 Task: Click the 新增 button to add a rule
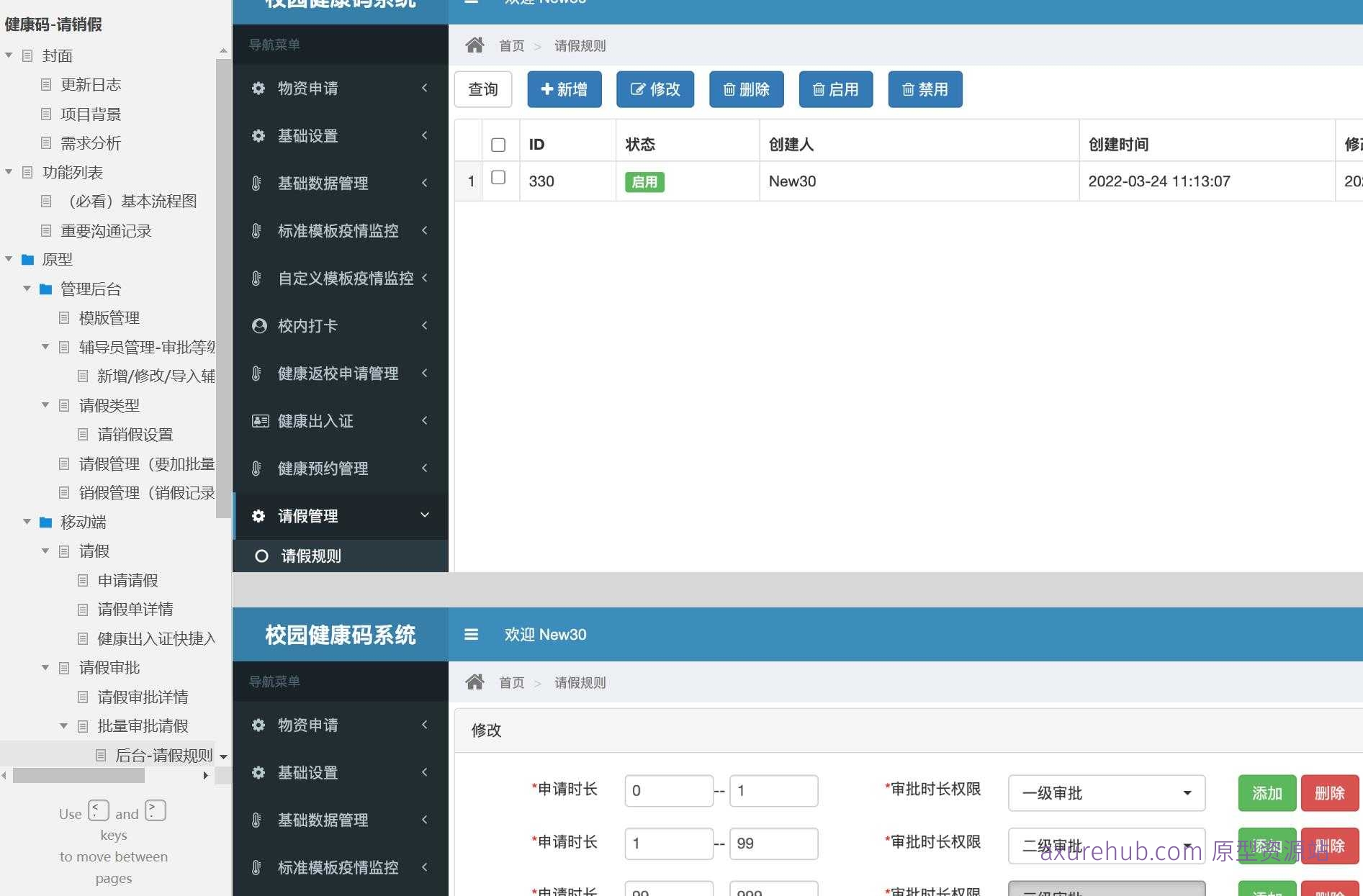click(x=564, y=89)
